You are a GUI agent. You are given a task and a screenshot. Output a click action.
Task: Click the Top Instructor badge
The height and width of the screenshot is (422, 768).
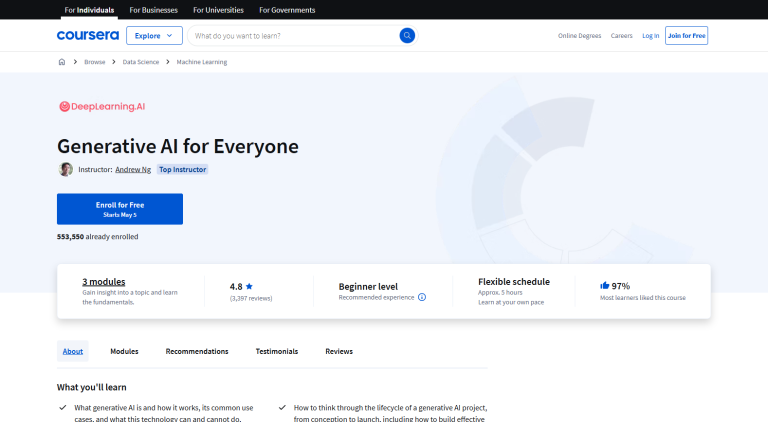[182, 169]
